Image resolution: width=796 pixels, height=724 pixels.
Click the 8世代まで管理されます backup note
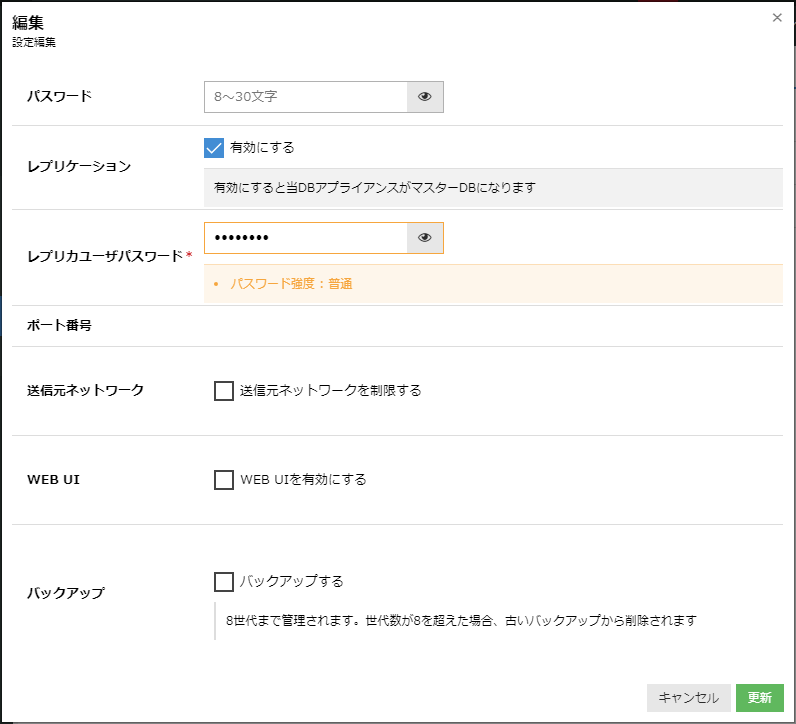coord(460,621)
